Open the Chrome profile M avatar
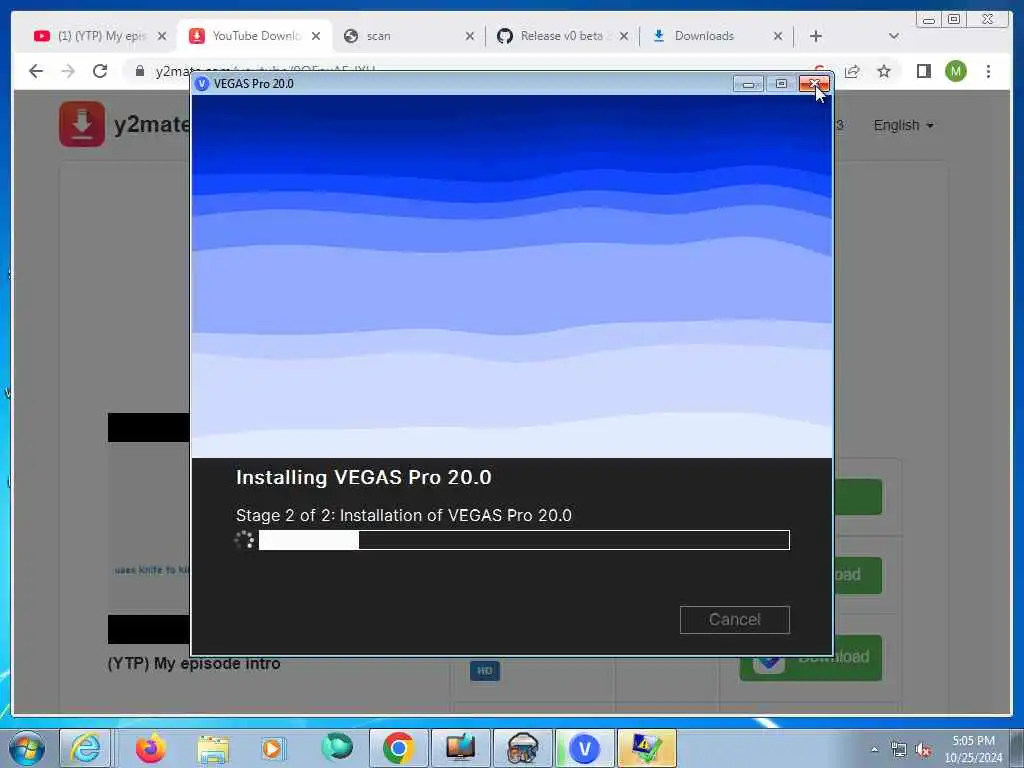This screenshot has width=1024, height=768. click(x=955, y=71)
